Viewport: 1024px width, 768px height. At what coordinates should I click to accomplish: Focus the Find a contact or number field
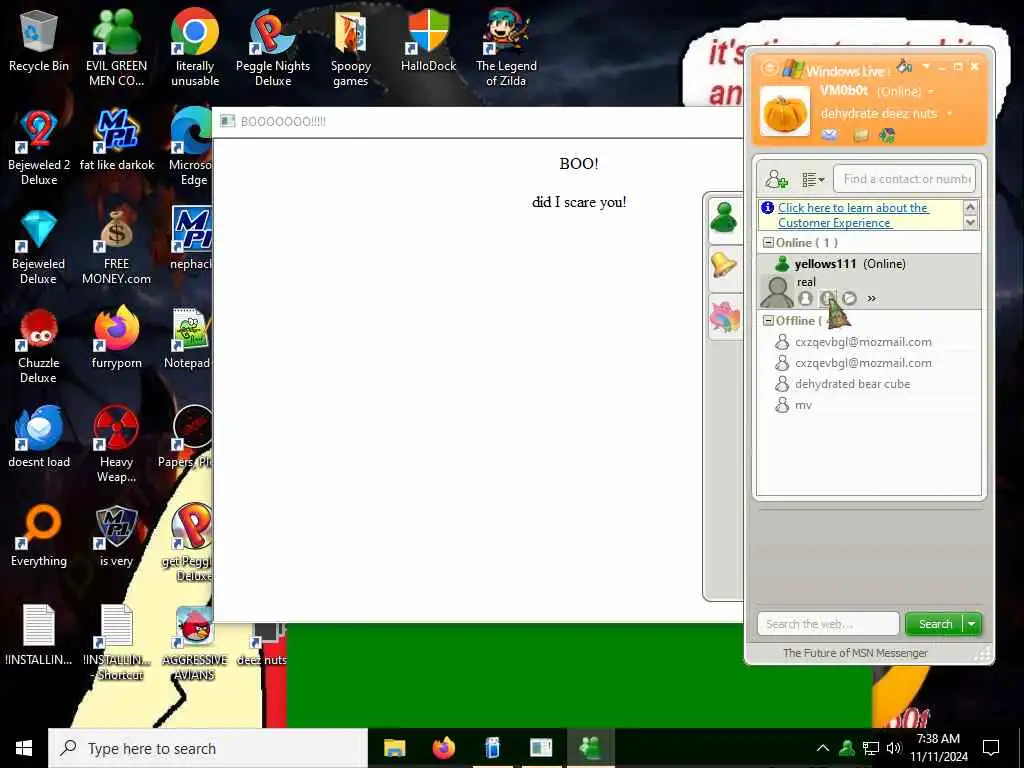[904, 179]
